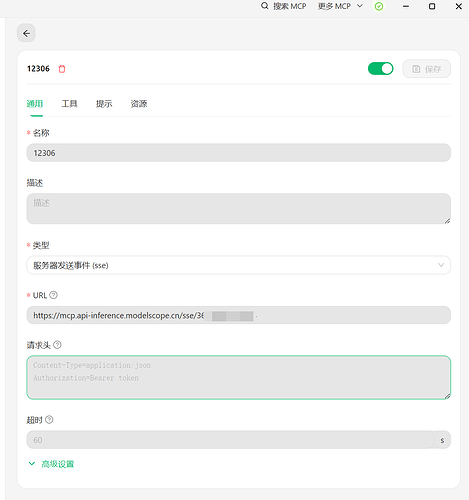
Task: Toggle the 12306 server enable switch
Action: (x=380, y=69)
